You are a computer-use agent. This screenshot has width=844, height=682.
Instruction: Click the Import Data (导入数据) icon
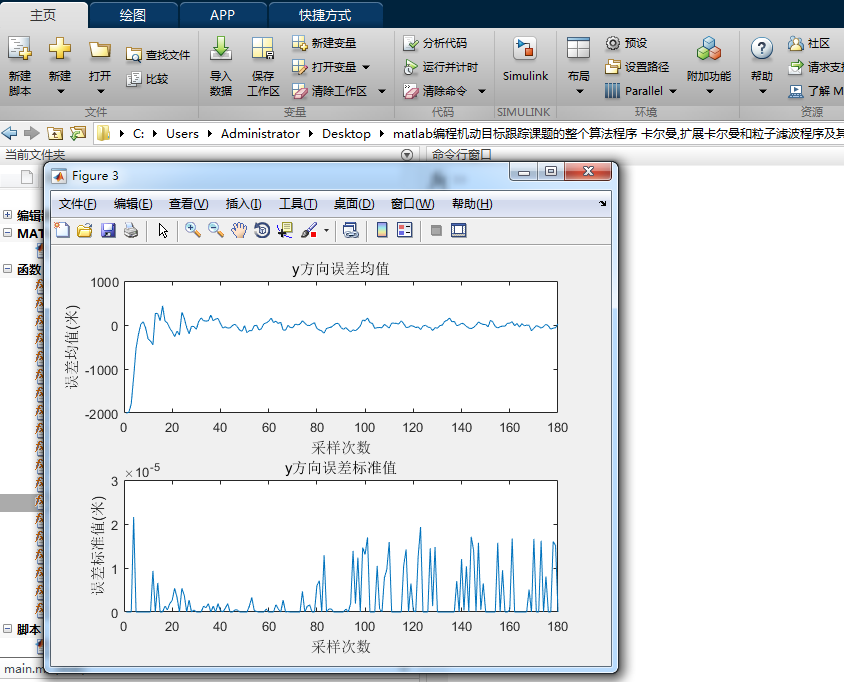[221, 48]
